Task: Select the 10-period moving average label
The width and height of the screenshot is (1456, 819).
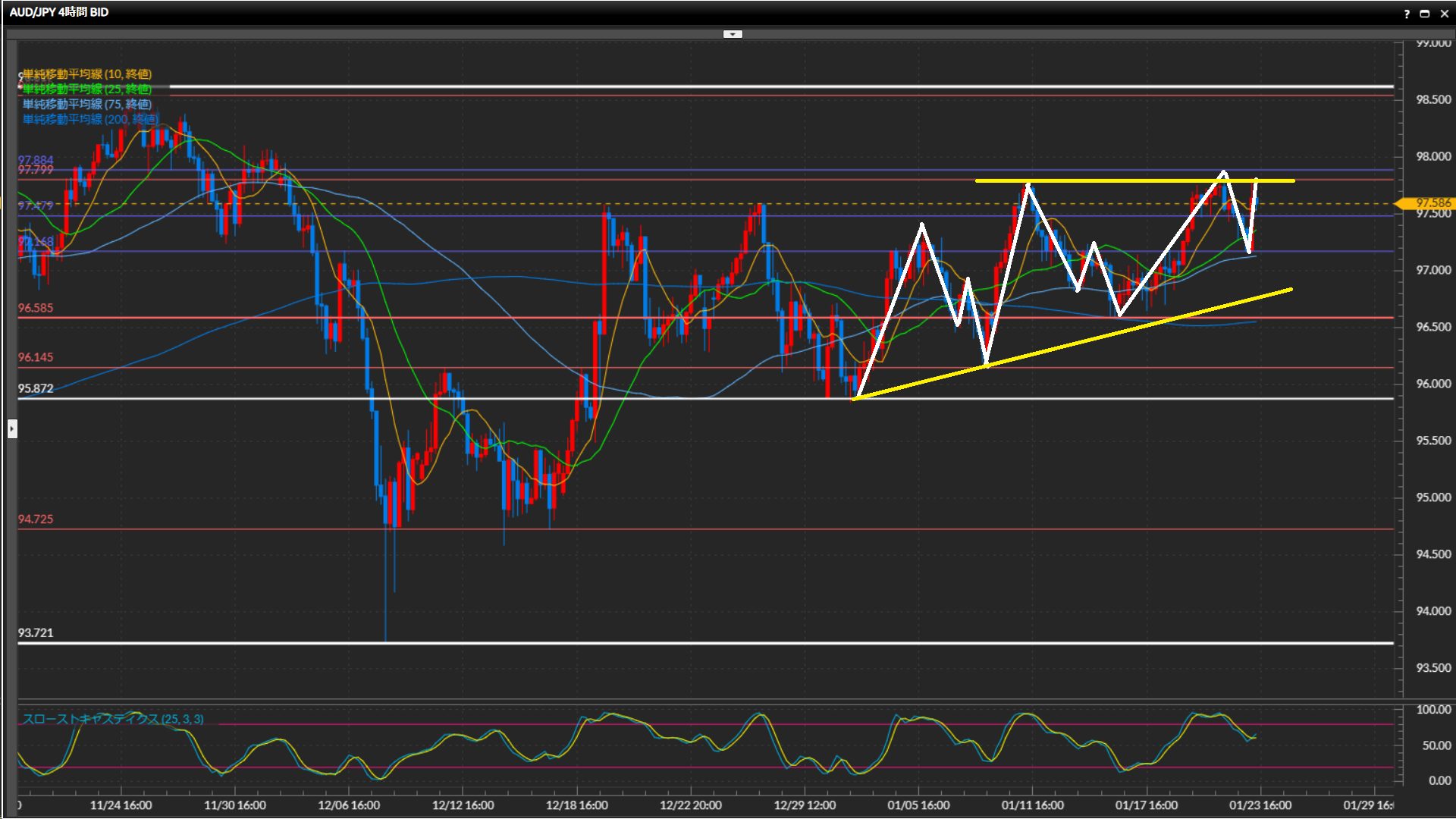Action: pyautogui.click(x=87, y=74)
